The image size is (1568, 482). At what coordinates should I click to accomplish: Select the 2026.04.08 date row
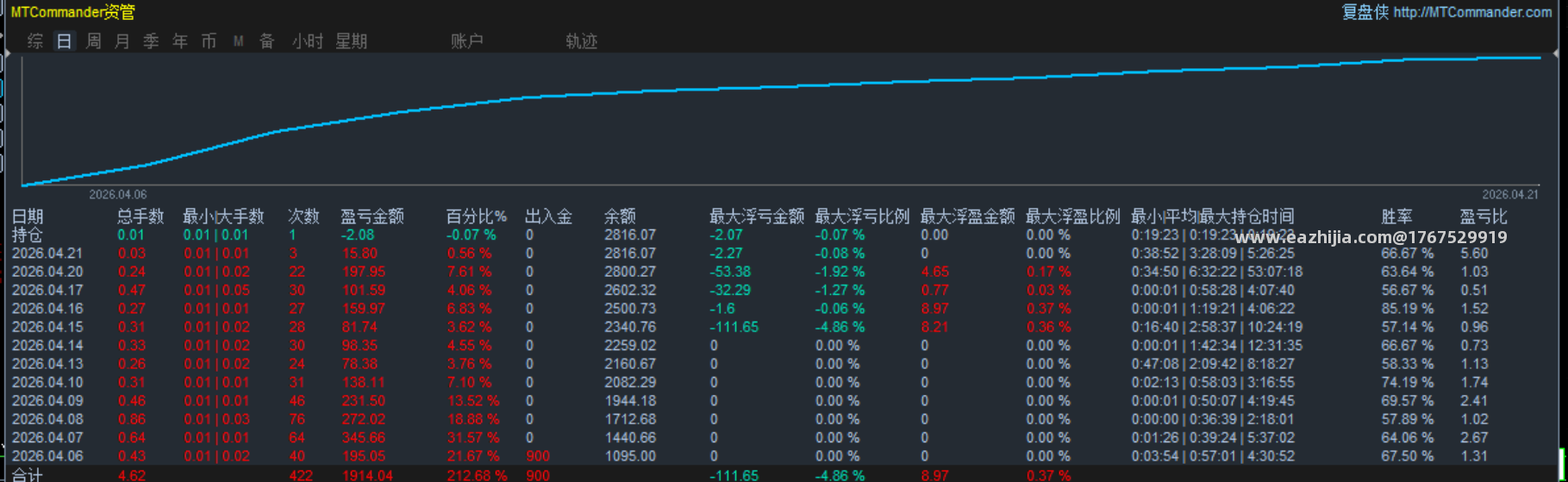(47, 419)
